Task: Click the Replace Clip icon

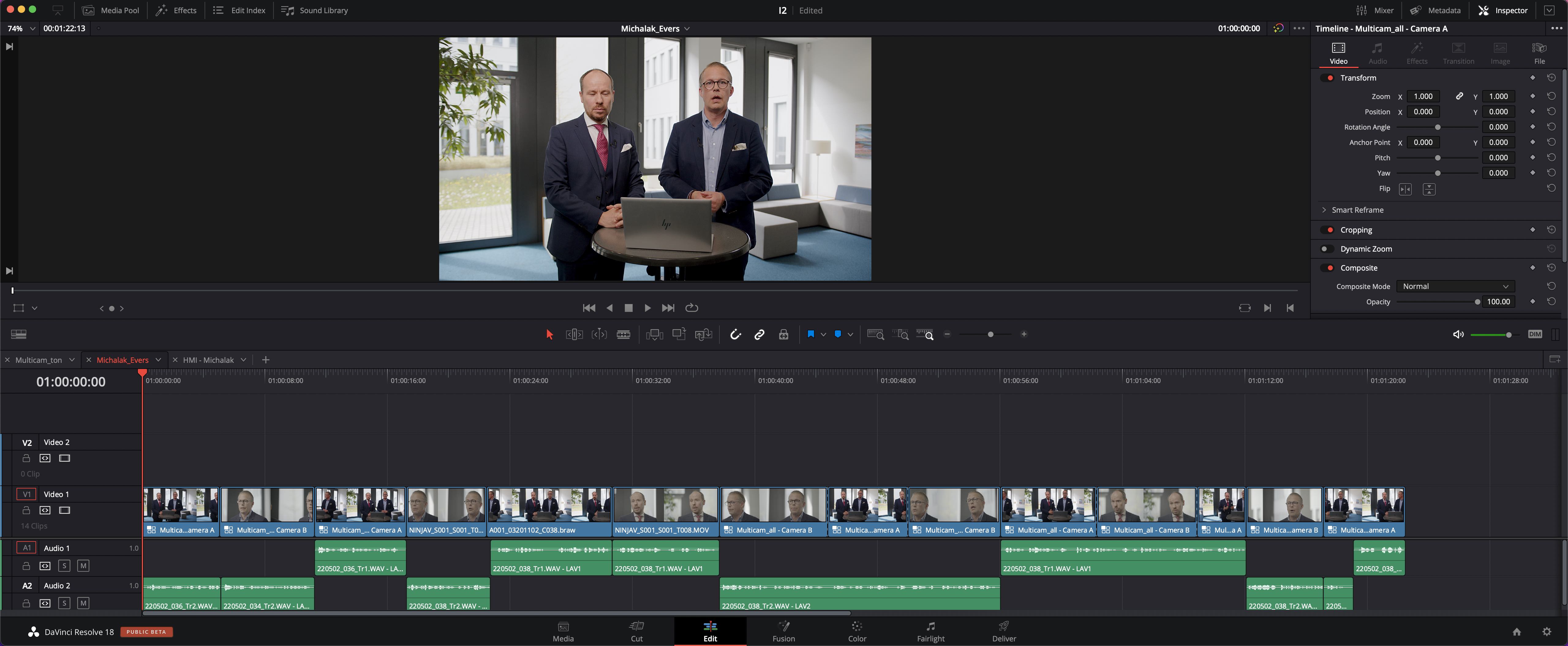Action: [703, 334]
